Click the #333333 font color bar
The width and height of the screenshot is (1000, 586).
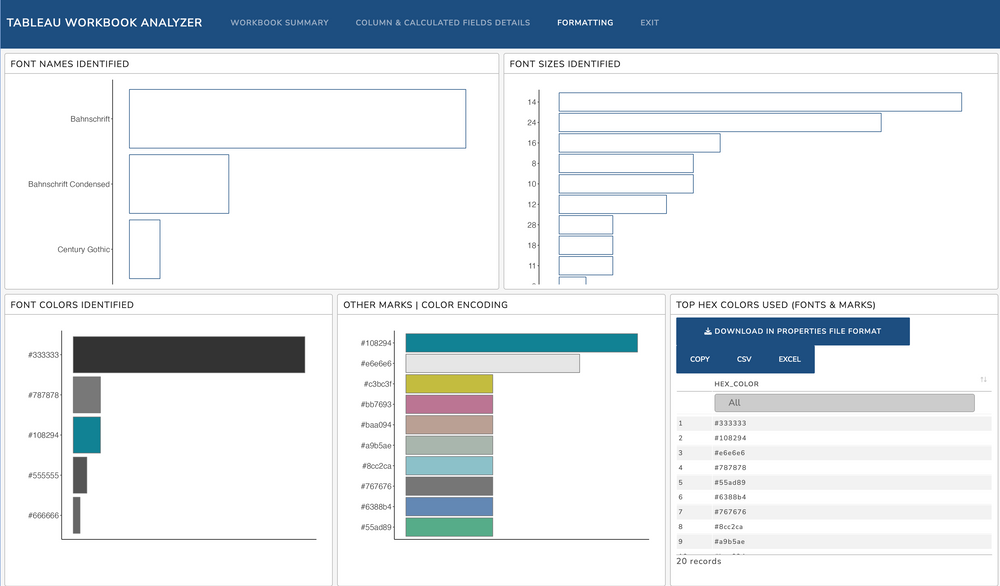click(x=189, y=355)
